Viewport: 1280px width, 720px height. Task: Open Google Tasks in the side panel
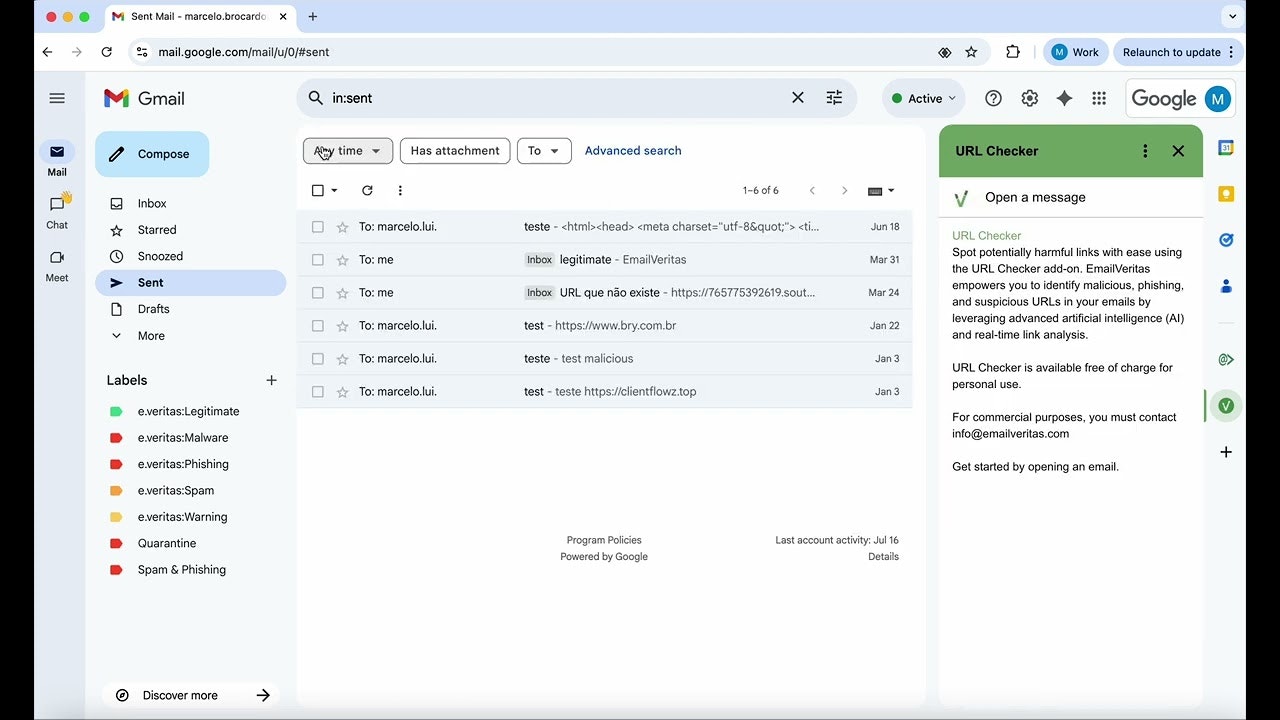1226,240
